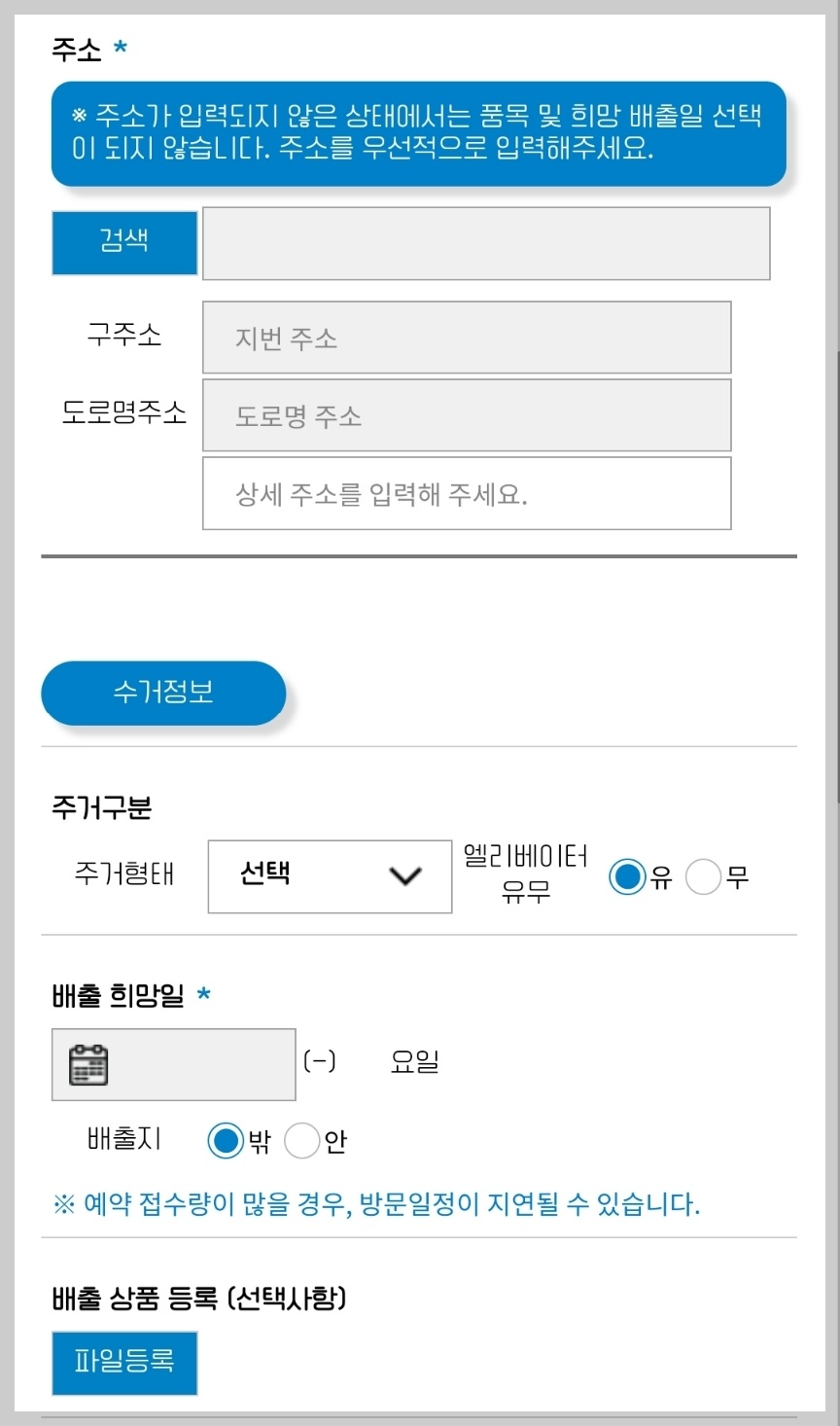
Task: Click the 검색 address search button
Action: [123, 243]
